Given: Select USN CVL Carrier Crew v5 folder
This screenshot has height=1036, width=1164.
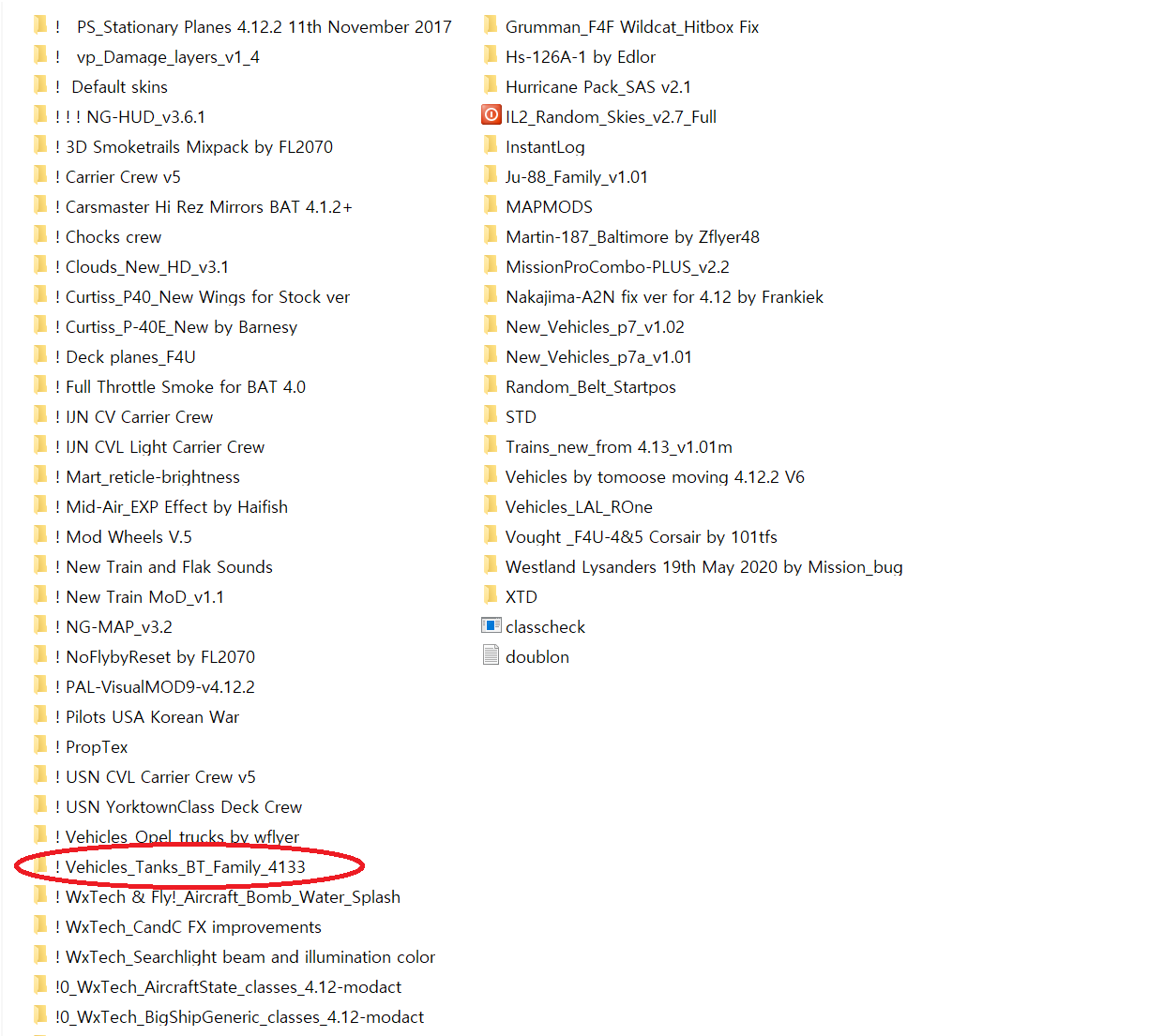Looking at the screenshot, I should tap(155, 777).
